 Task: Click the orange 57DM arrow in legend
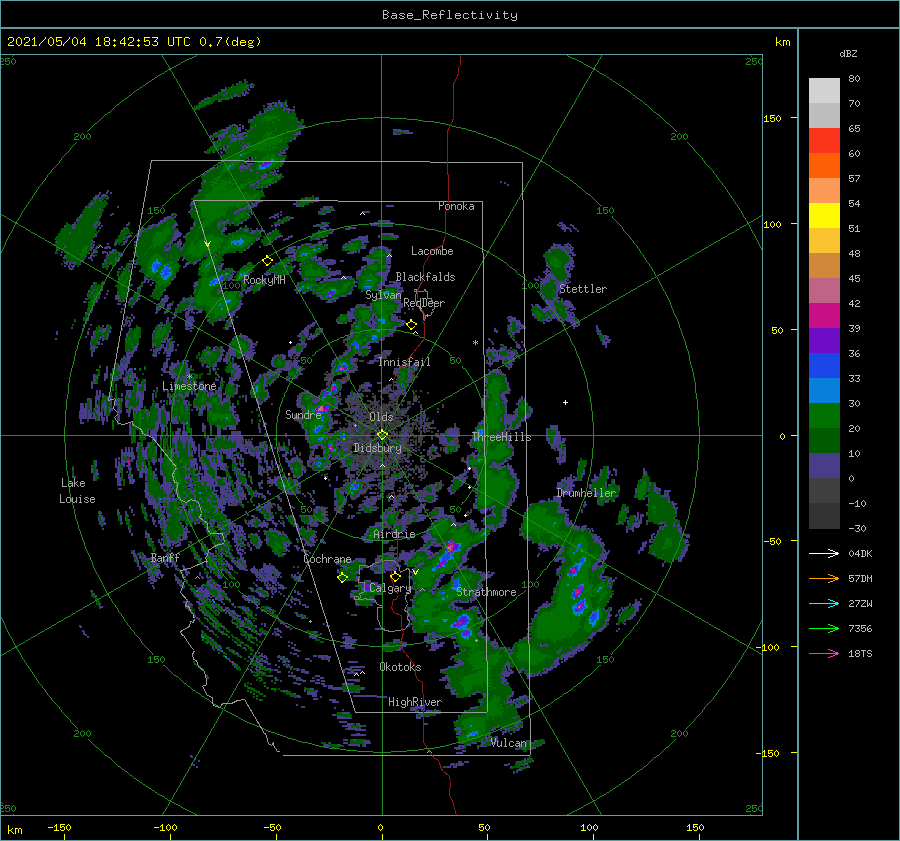pos(824,579)
